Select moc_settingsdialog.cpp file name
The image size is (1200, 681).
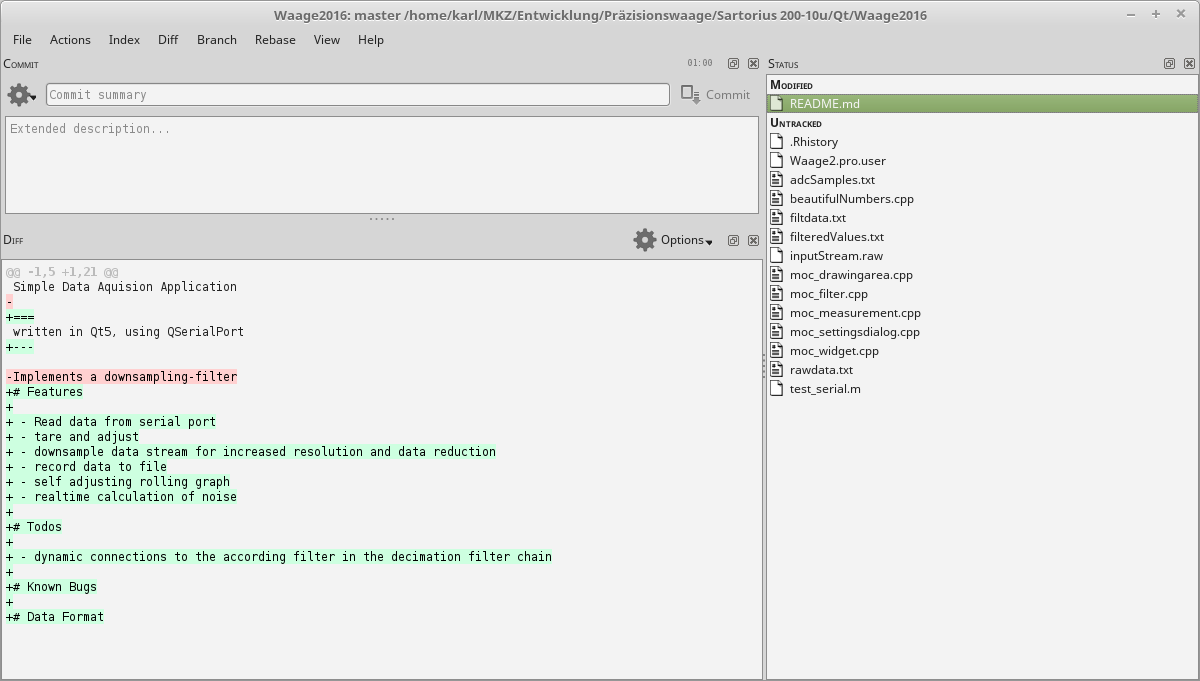coord(855,331)
